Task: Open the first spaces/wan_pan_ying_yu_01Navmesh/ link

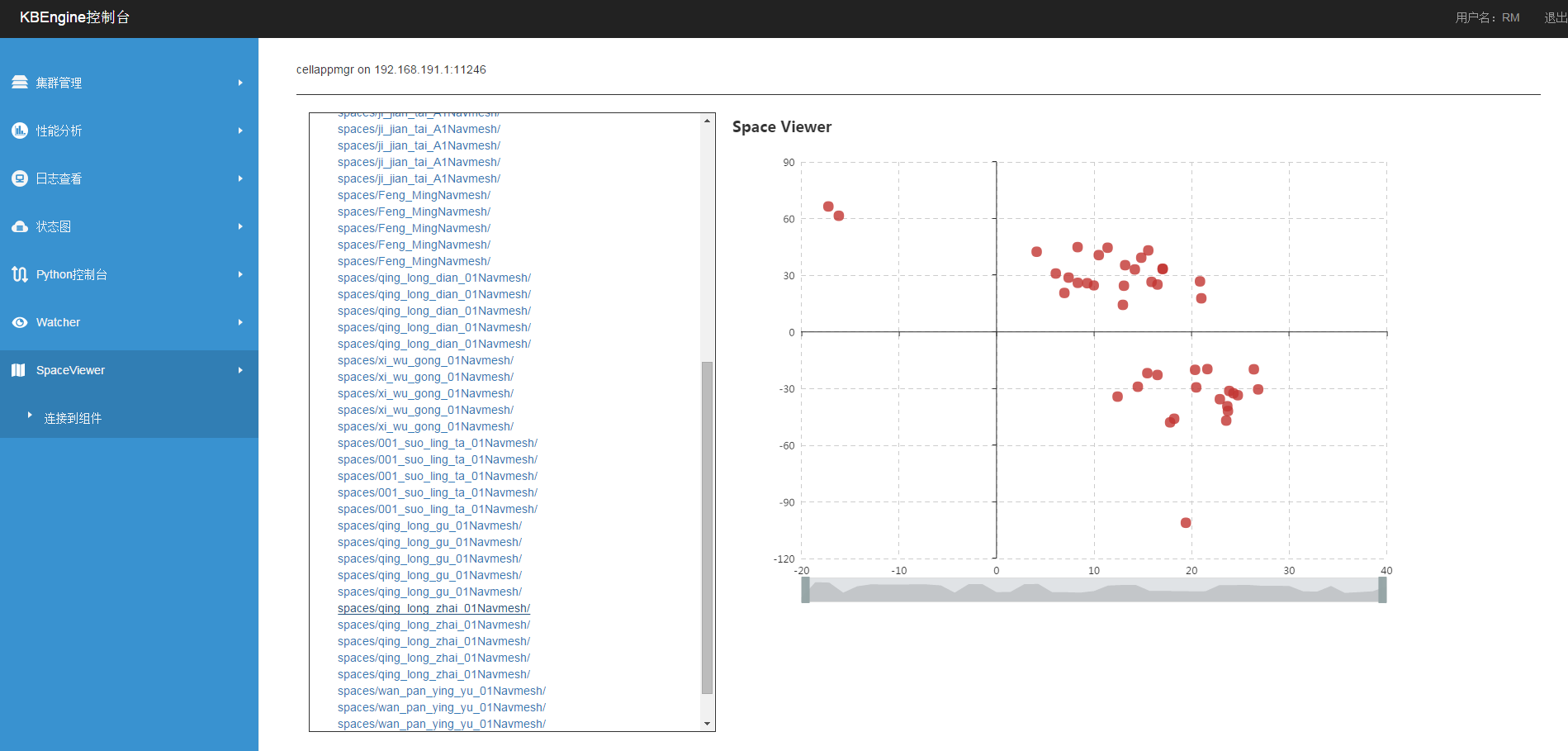Action: (442, 691)
